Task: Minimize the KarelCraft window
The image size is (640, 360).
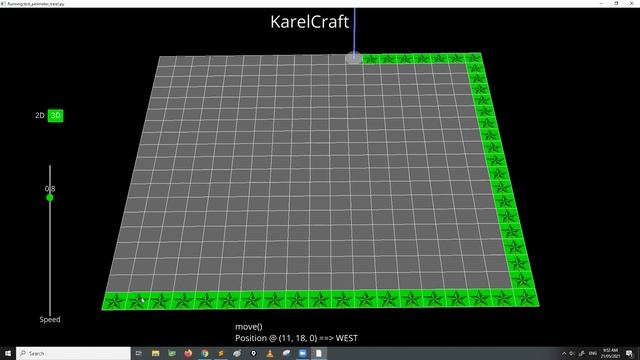Action: [x=601, y=4]
